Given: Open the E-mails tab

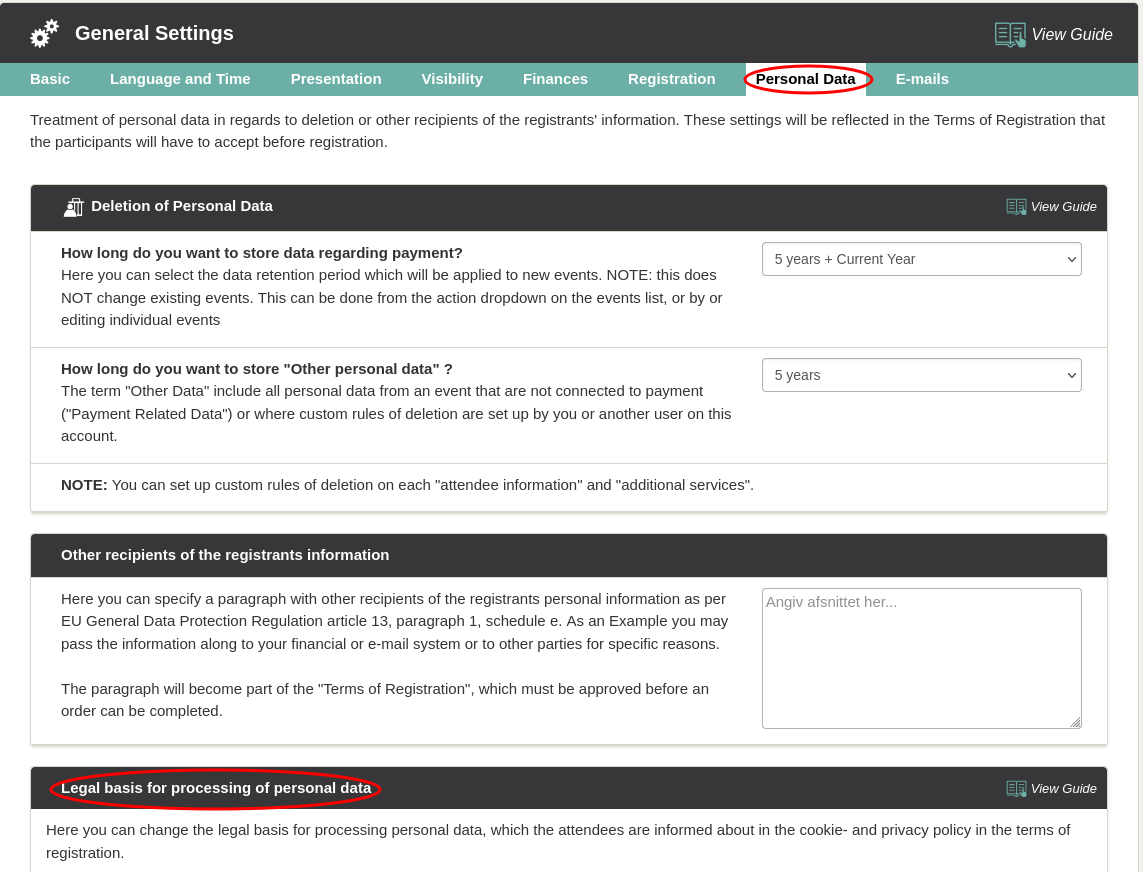Looking at the screenshot, I should tap(922, 79).
